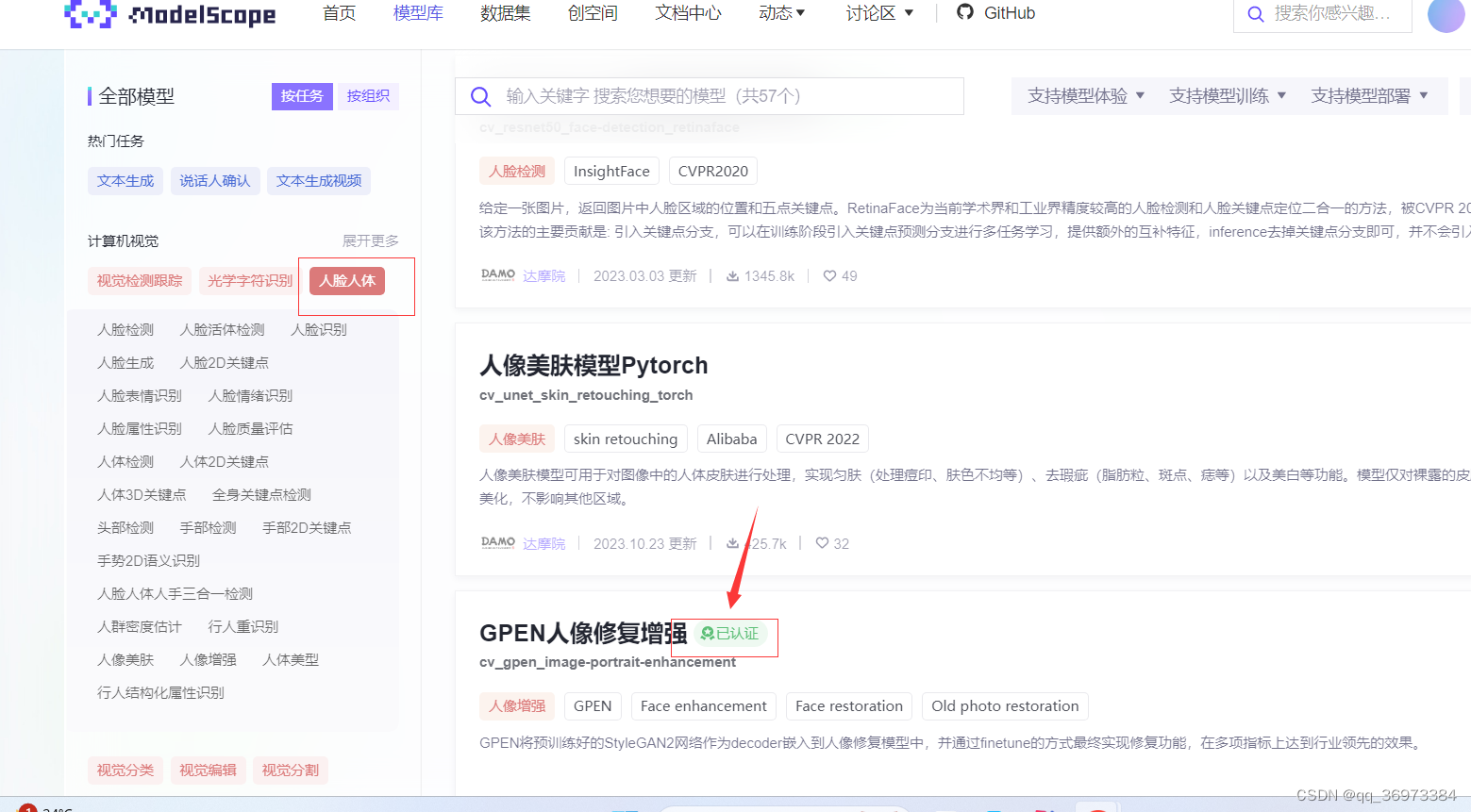Click the Face enhancement tag
This screenshot has width=1471, height=812.
click(x=704, y=706)
